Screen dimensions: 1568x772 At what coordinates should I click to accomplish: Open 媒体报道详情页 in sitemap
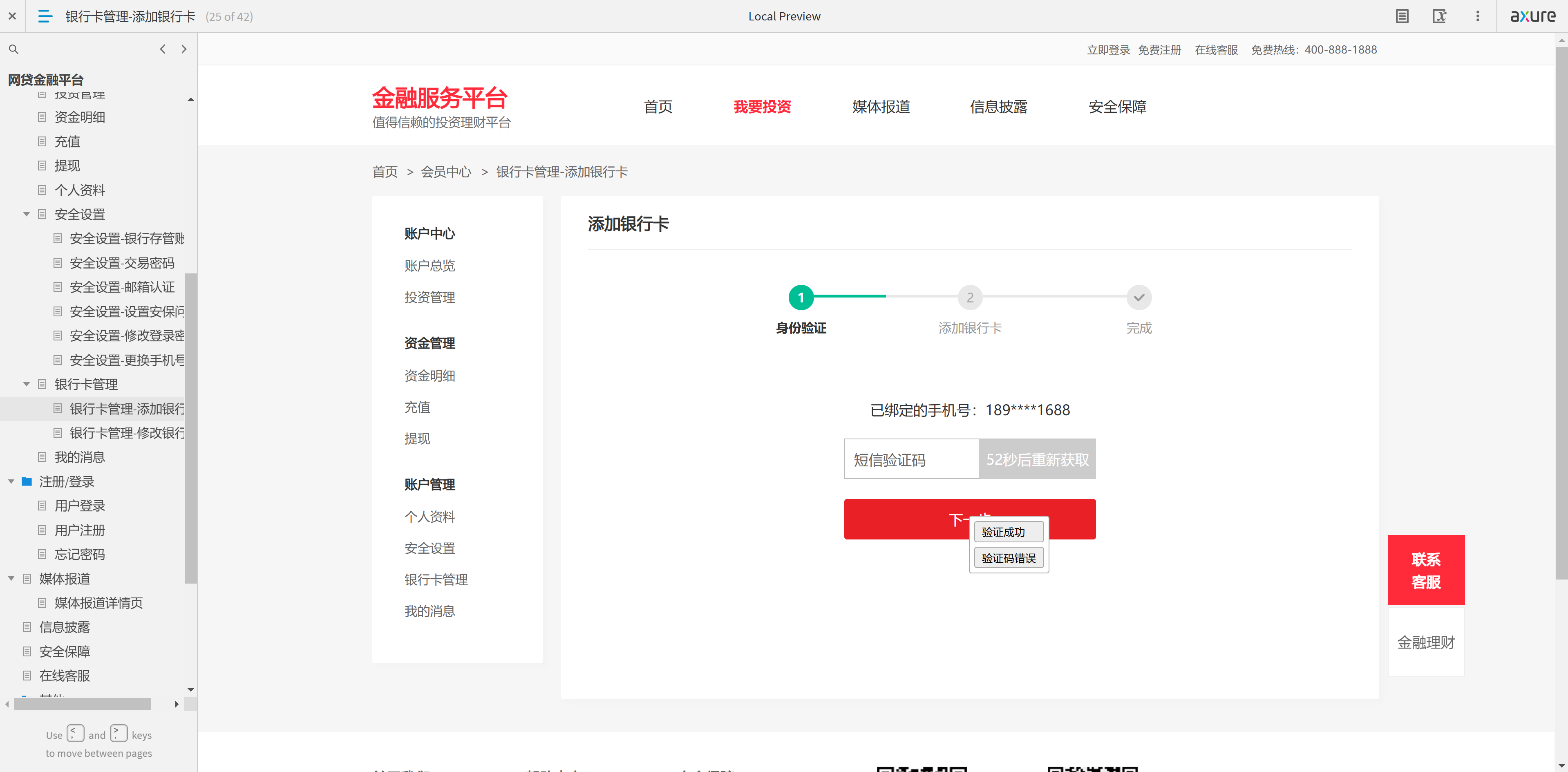click(x=98, y=603)
